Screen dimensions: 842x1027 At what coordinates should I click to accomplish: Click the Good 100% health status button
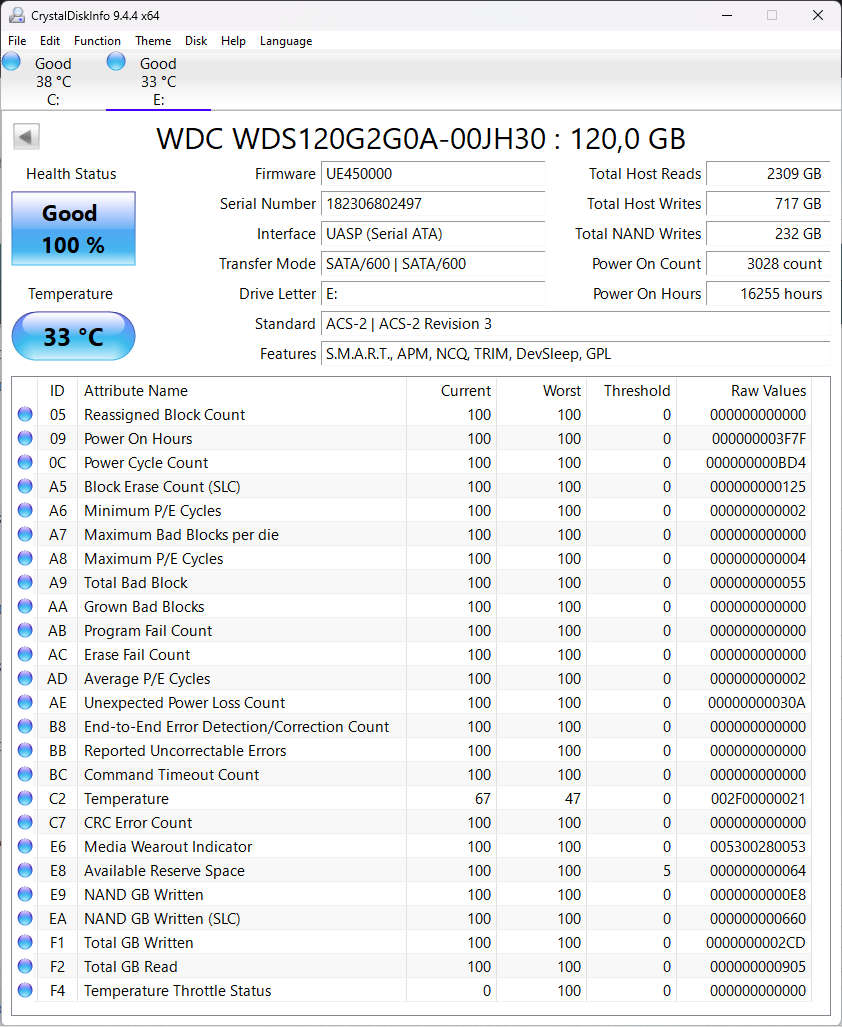73,228
